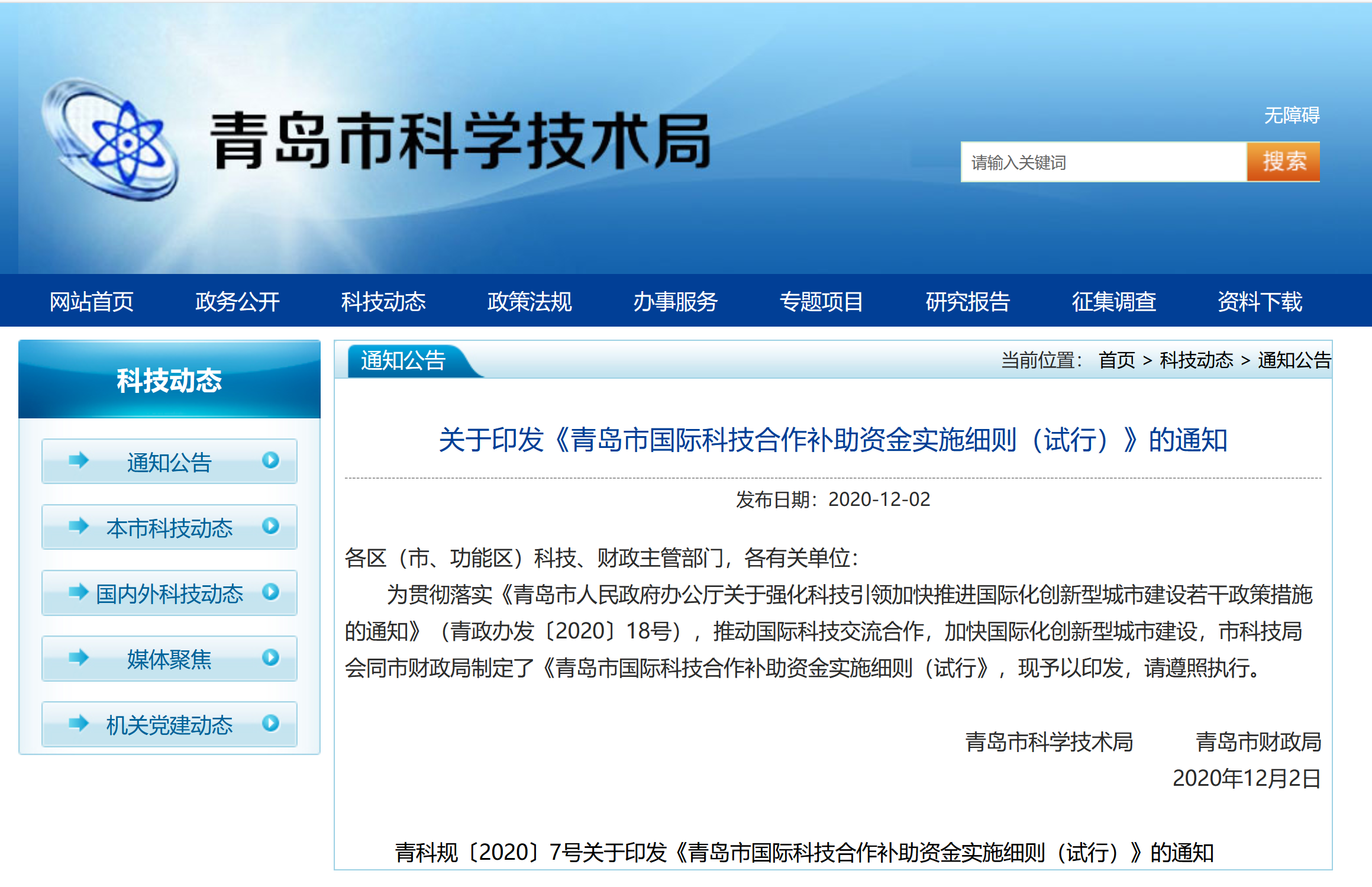Select 政策法规 from the navigation bar
Screen dimensions: 1372x887
coord(530,301)
